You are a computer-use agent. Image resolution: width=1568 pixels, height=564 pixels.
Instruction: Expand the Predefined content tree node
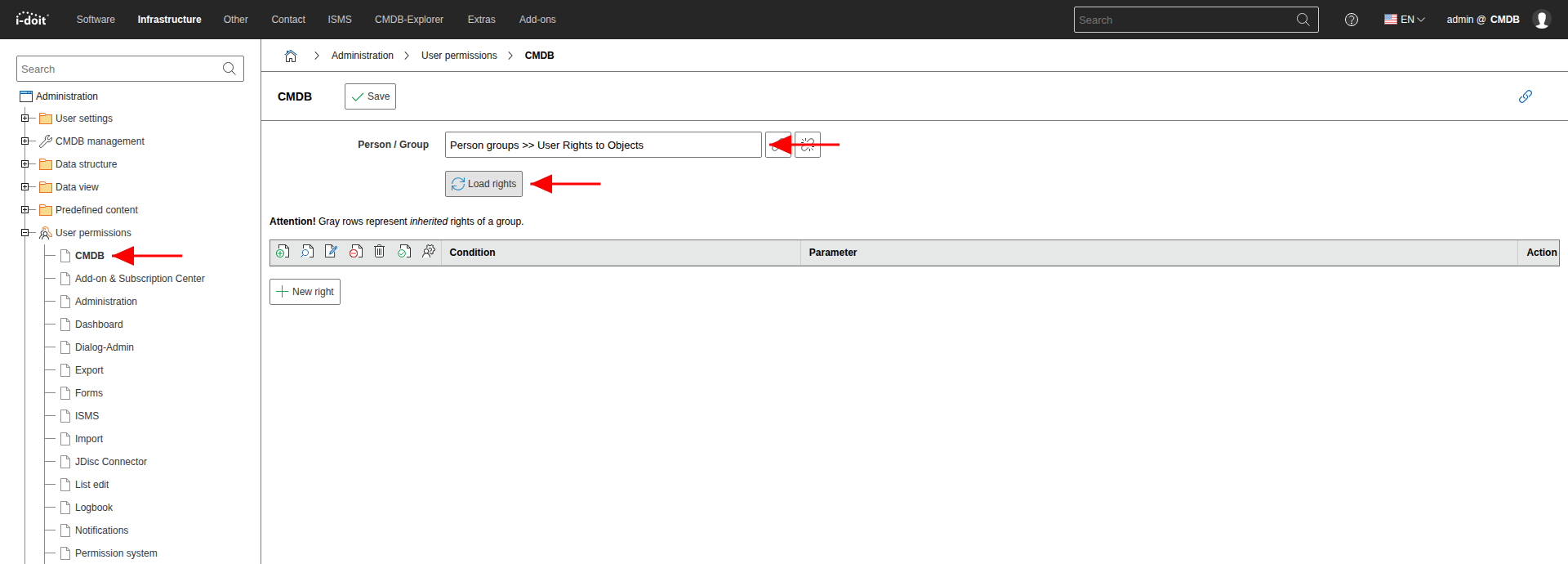[x=24, y=210]
